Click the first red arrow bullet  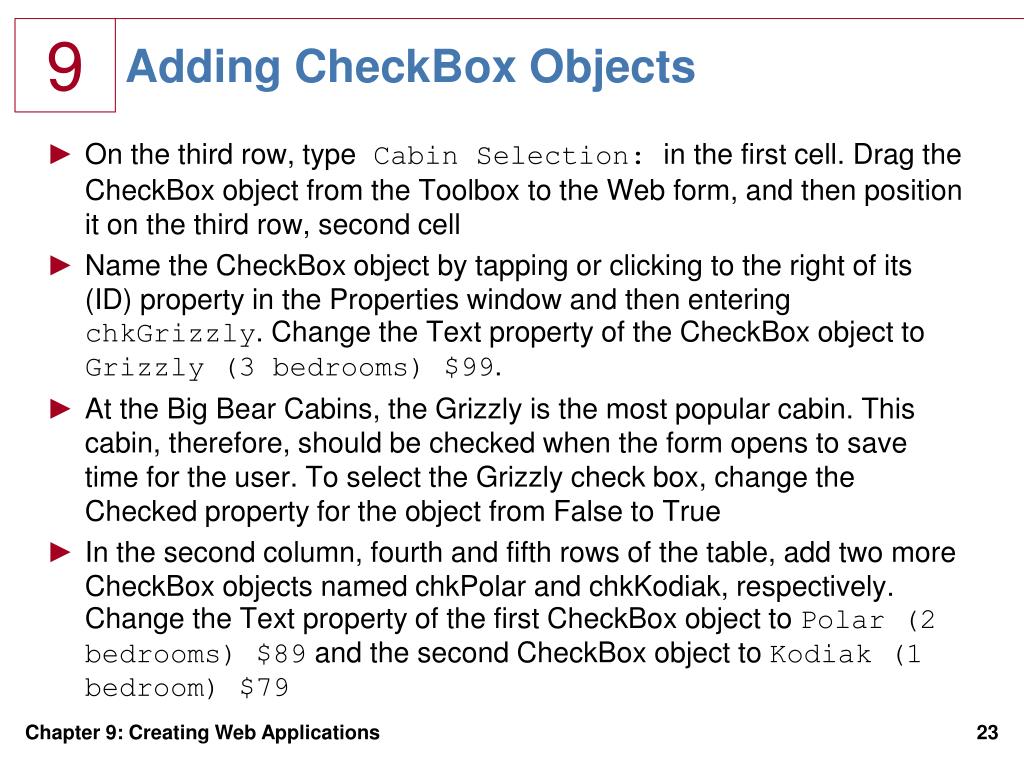[x=60, y=155]
